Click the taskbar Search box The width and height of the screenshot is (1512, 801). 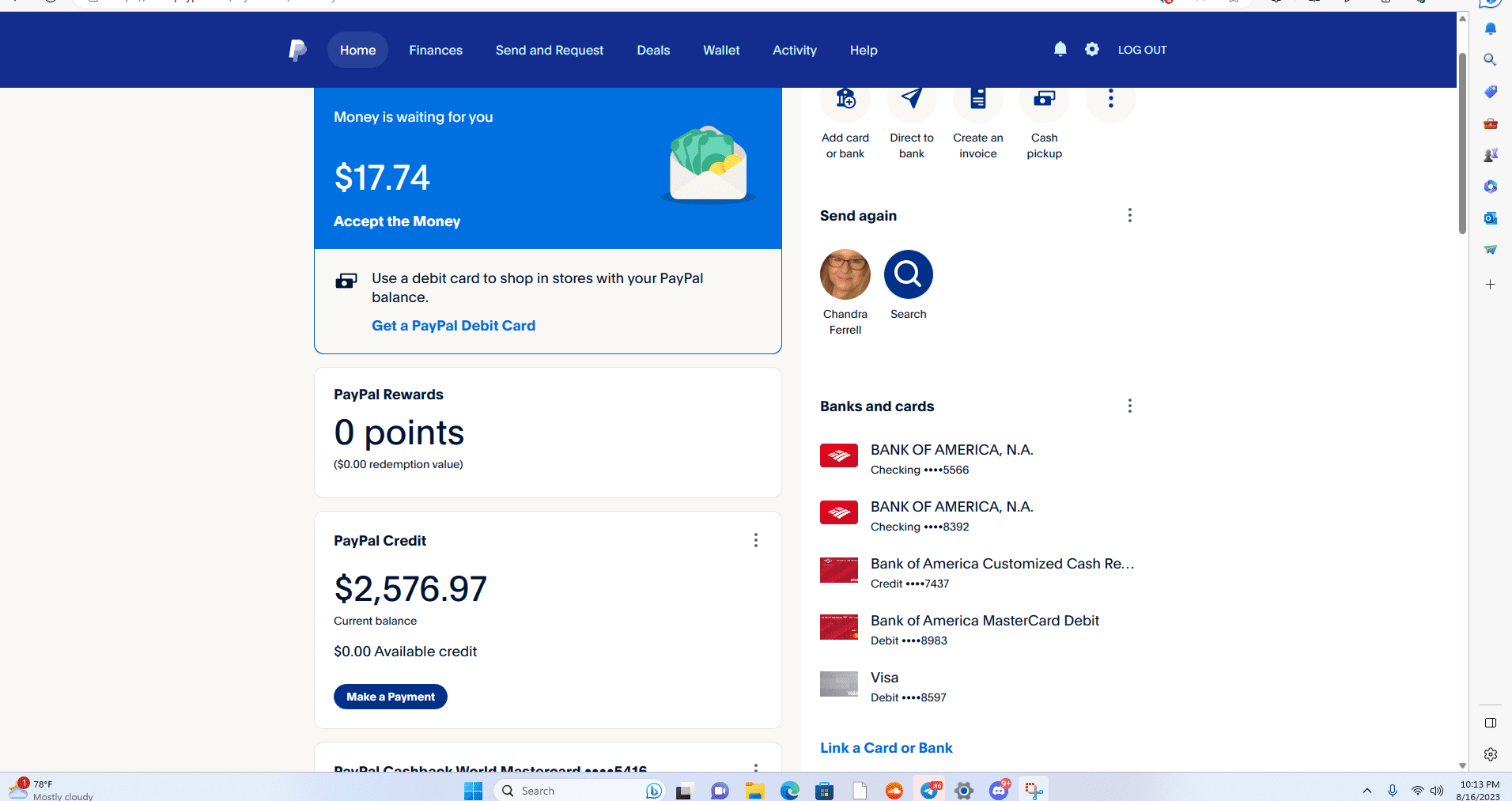pyautogui.click(x=580, y=791)
